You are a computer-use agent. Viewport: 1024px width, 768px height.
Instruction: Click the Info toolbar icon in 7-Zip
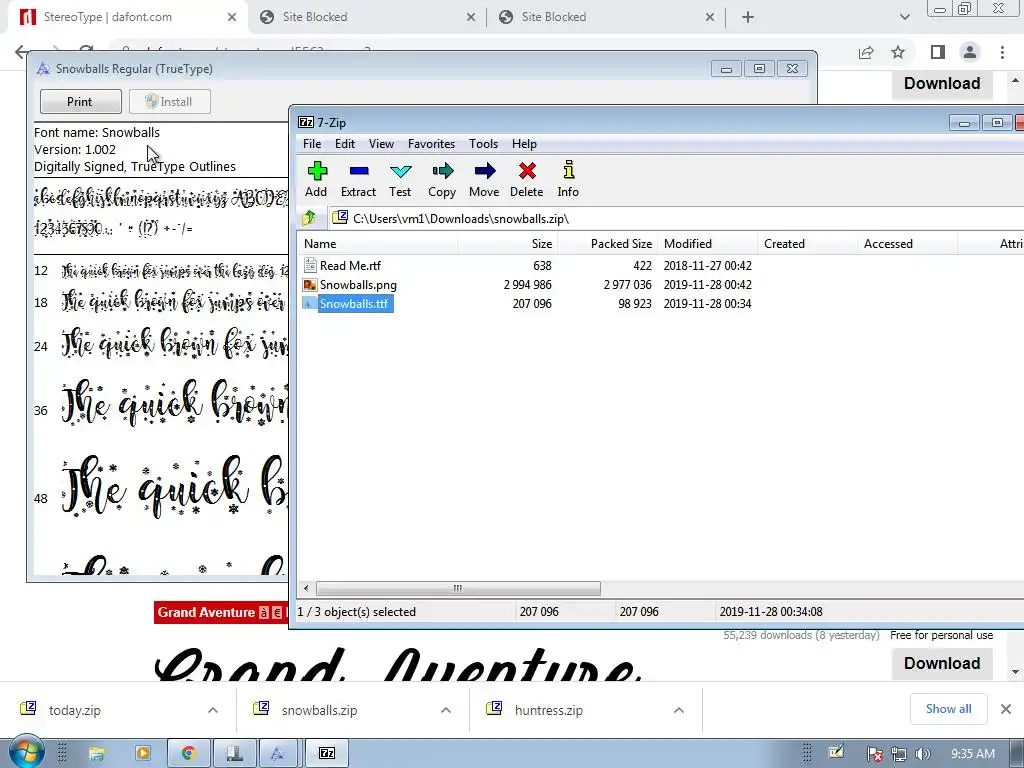click(568, 179)
